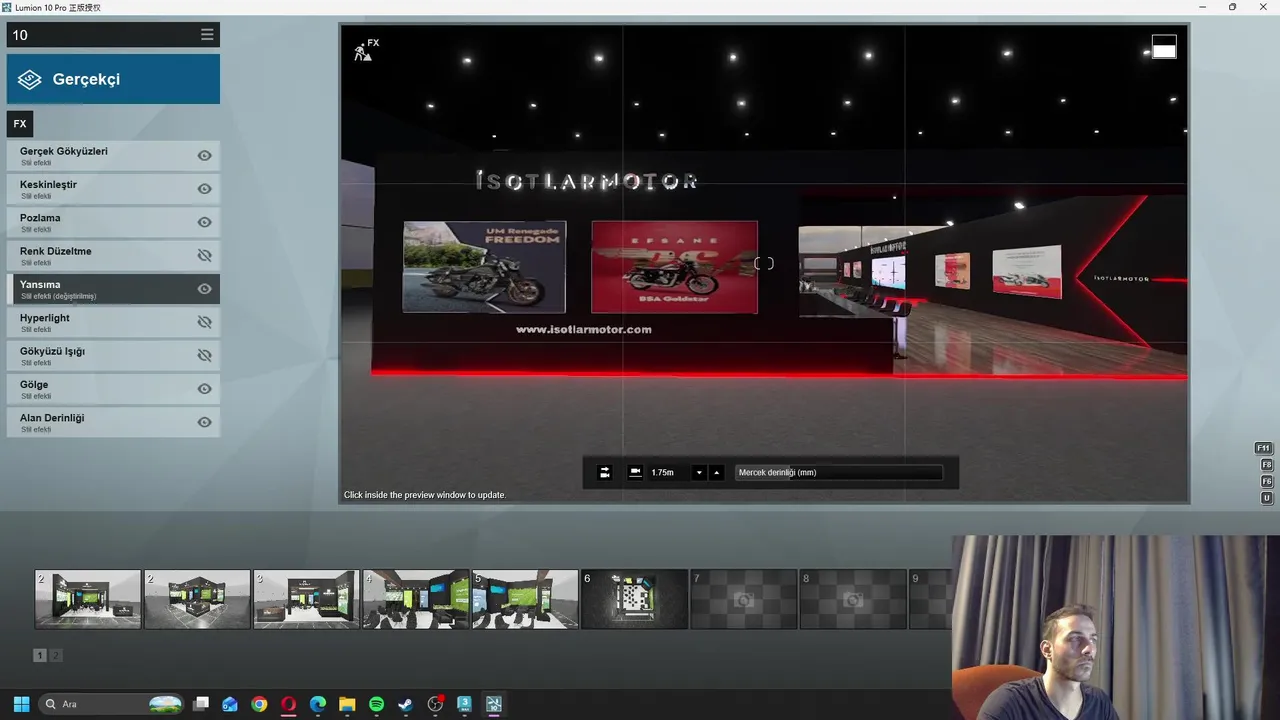Click the camera swap arrows icon

coord(604,473)
